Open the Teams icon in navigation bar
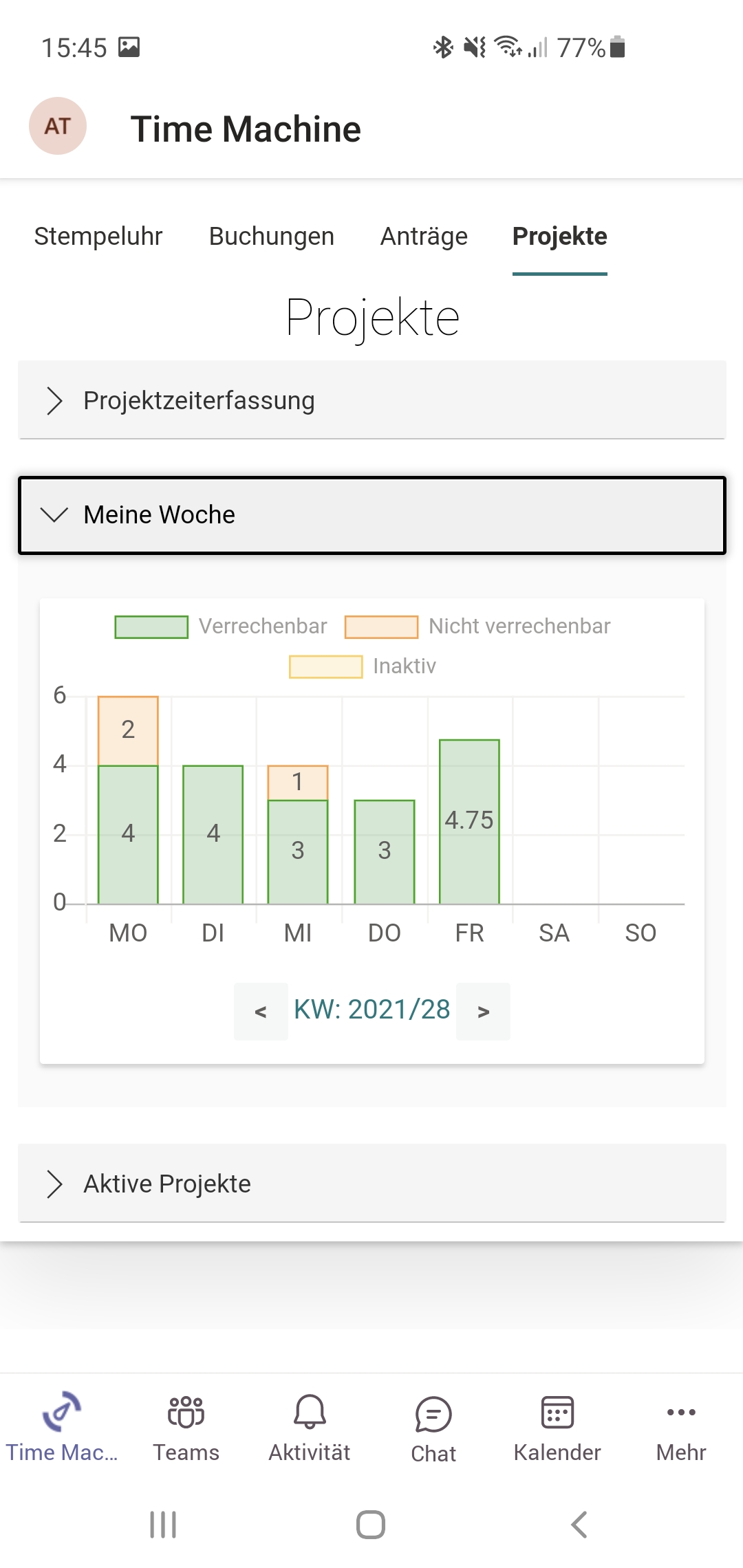Screen dimensions: 743x1568 (186, 1413)
